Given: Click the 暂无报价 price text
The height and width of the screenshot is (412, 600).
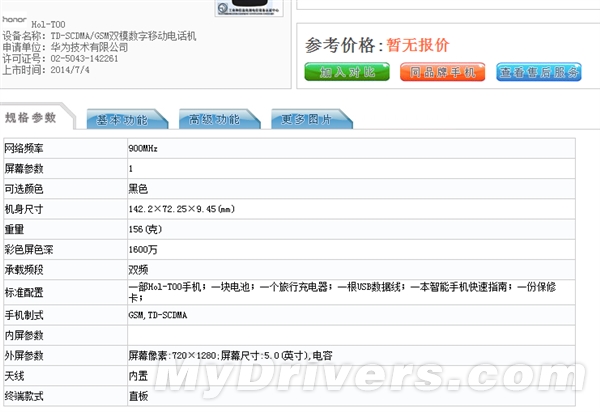Looking at the screenshot, I should coord(418,45).
